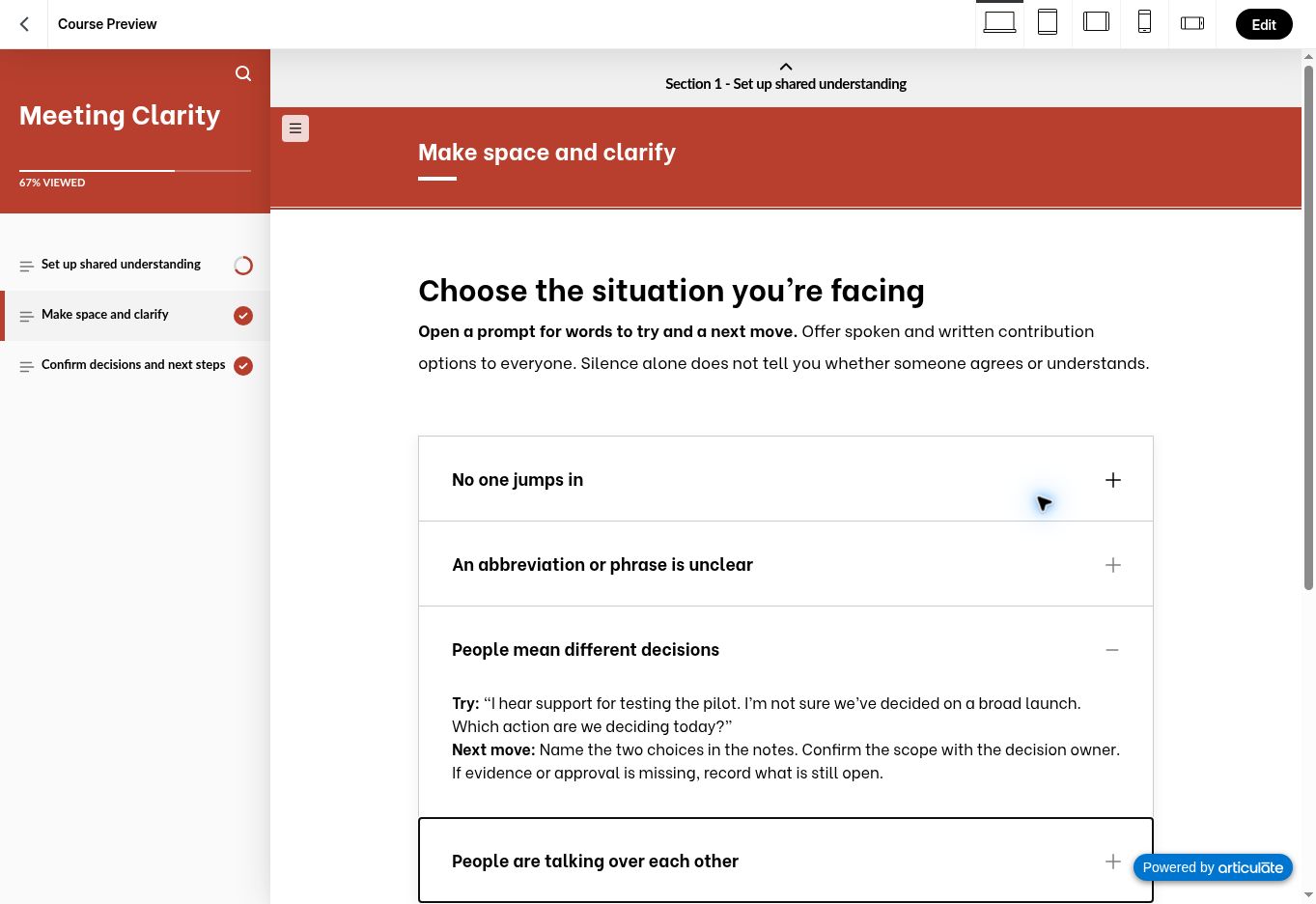Open Set up shared understanding lesson
The width and height of the screenshot is (1316, 904).
click(135, 266)
